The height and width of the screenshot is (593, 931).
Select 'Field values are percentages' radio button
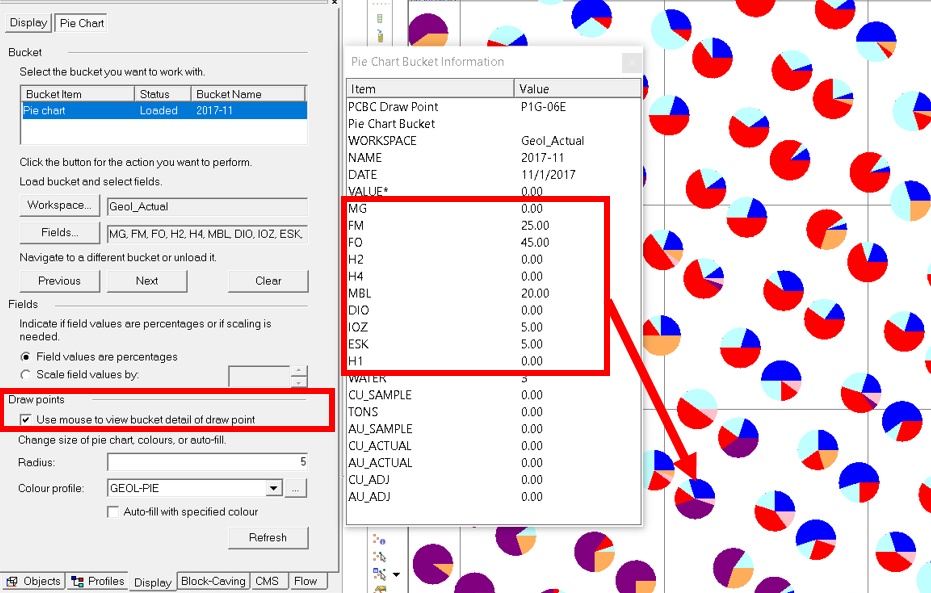(x=26, y=357)
